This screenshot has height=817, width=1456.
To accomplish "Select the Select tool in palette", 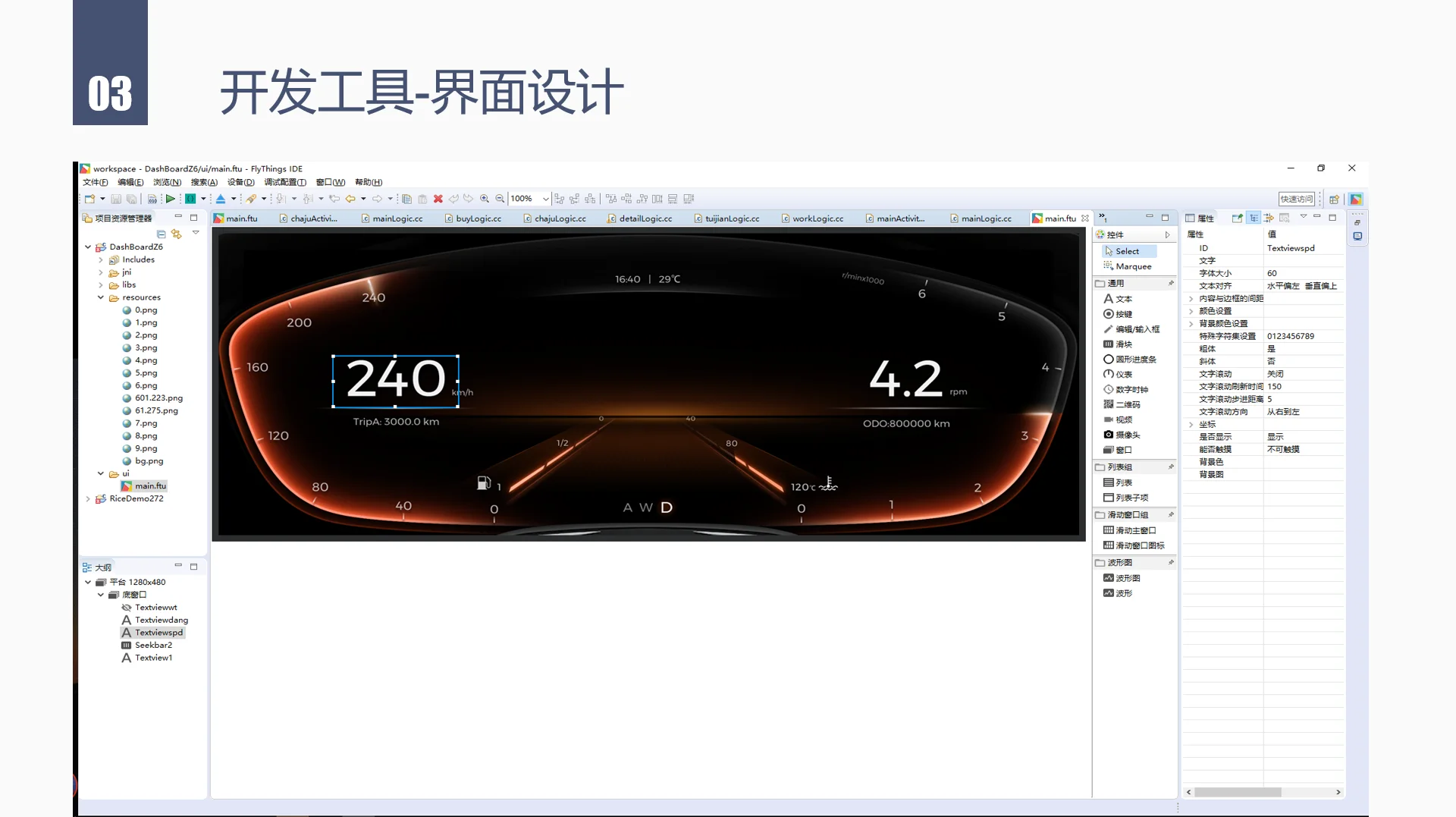I will (x=1129, y=251).
